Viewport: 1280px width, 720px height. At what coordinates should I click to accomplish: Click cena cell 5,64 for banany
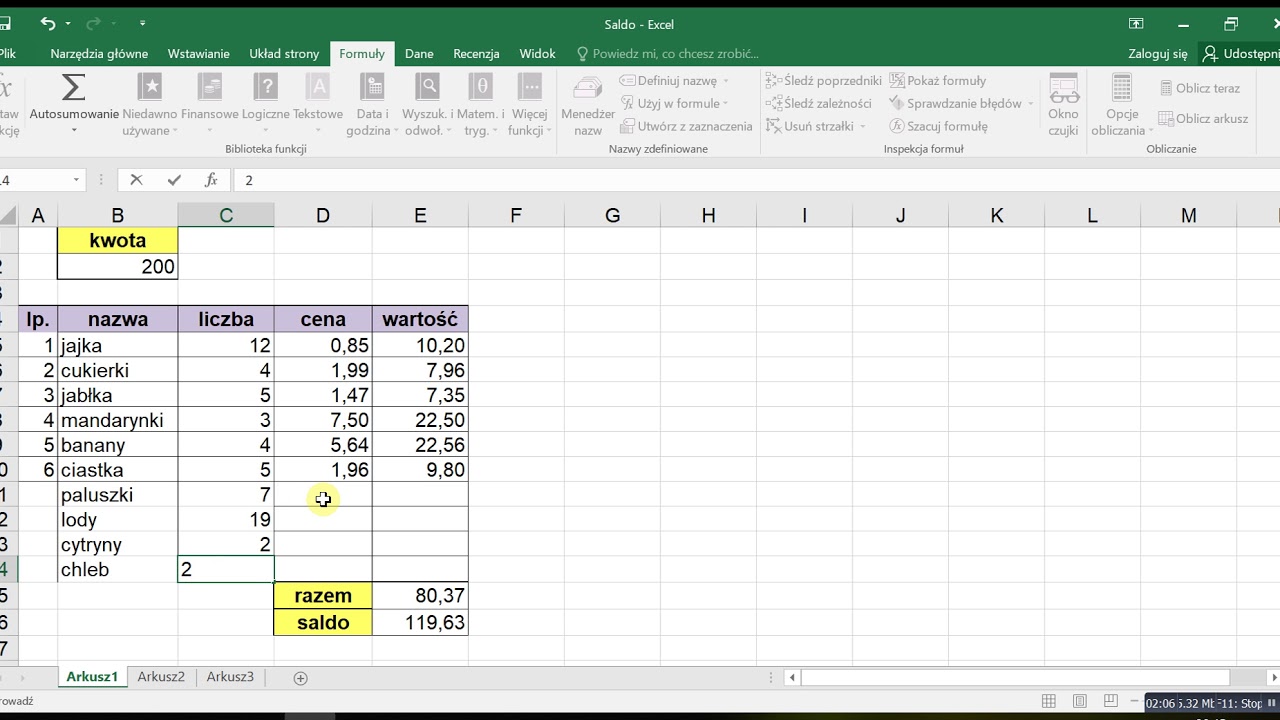(323, 445)
